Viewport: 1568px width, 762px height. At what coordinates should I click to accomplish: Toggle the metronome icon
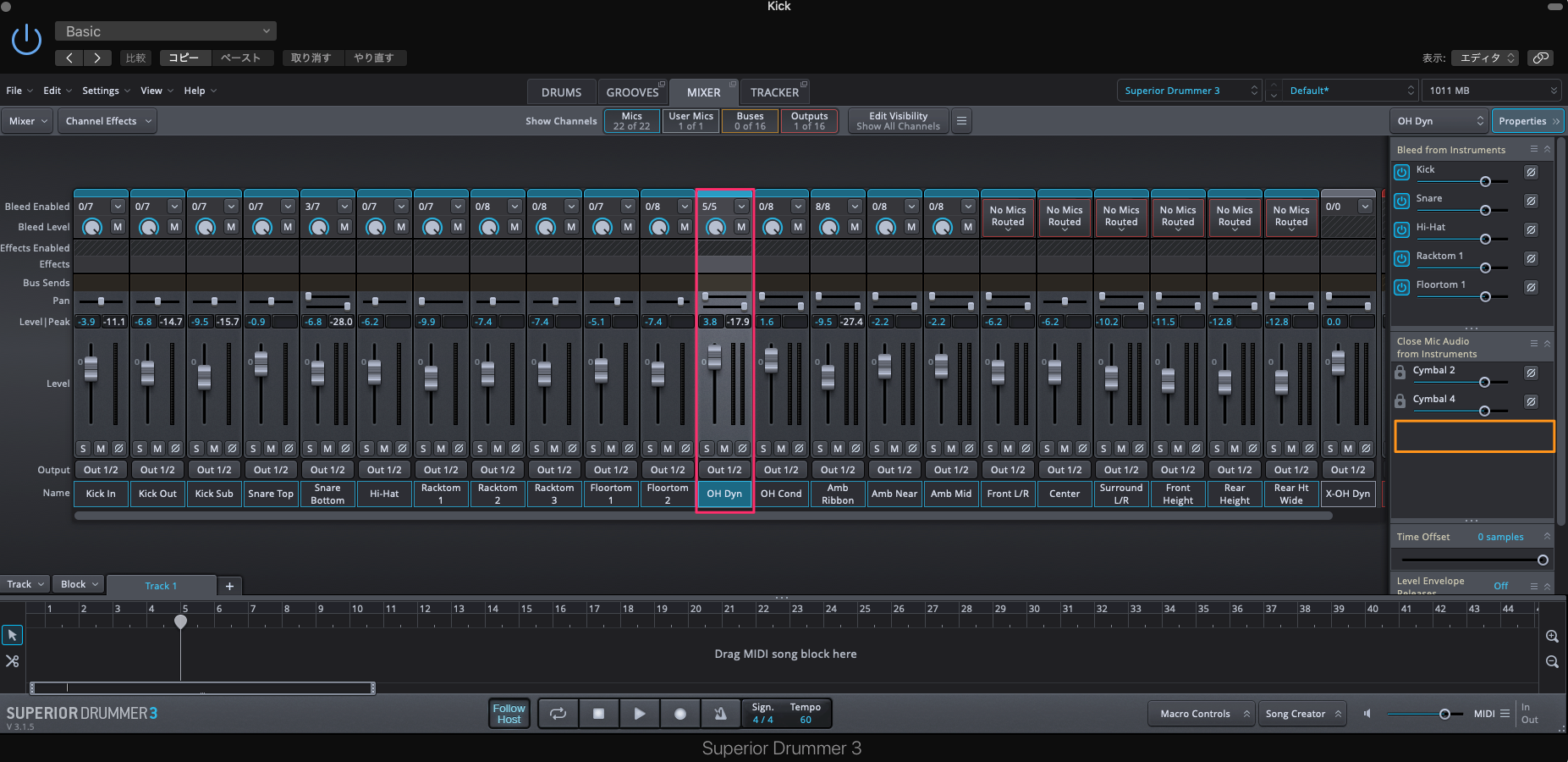[720, 714]
